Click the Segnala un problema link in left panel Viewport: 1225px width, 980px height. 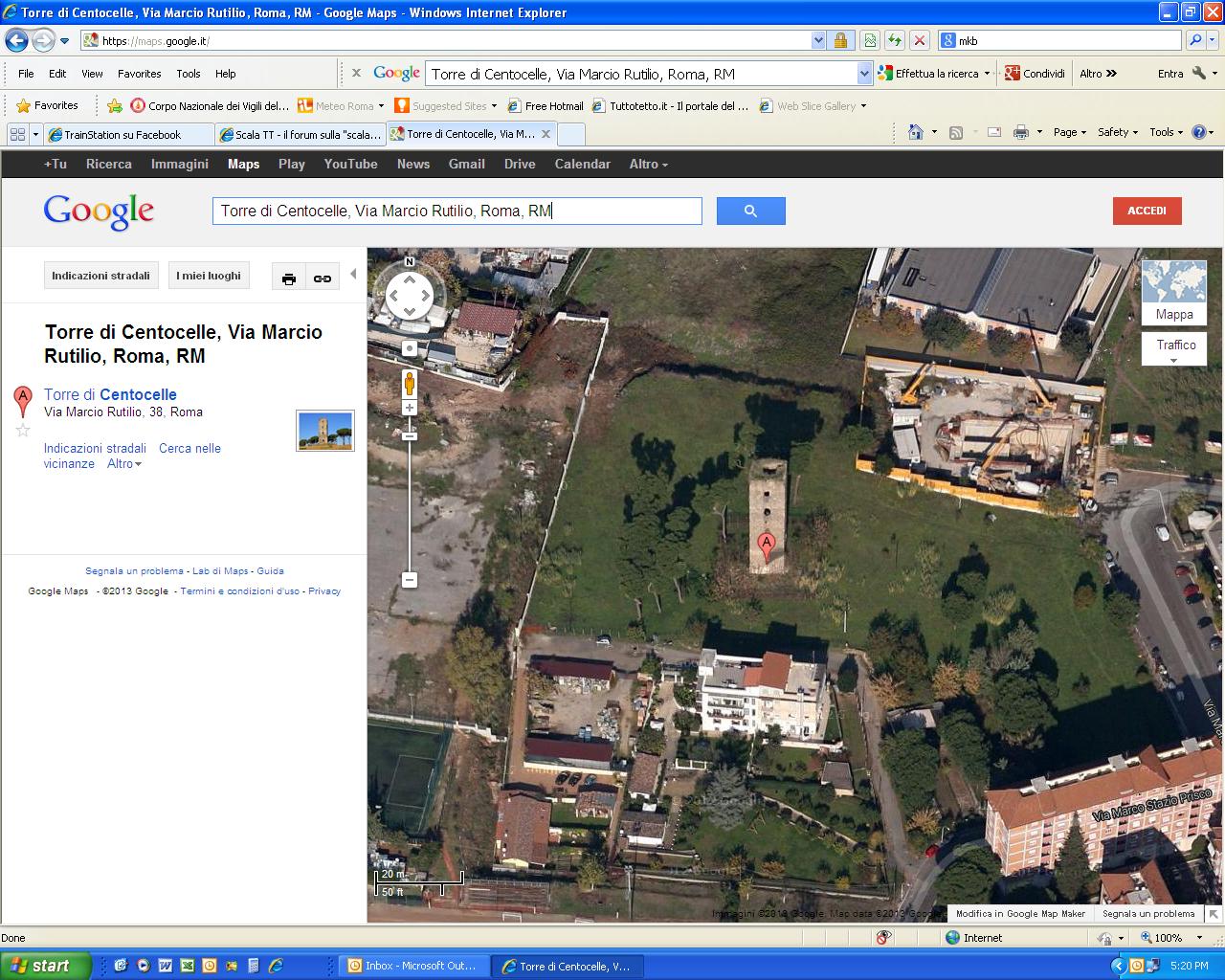coord(134,571)
